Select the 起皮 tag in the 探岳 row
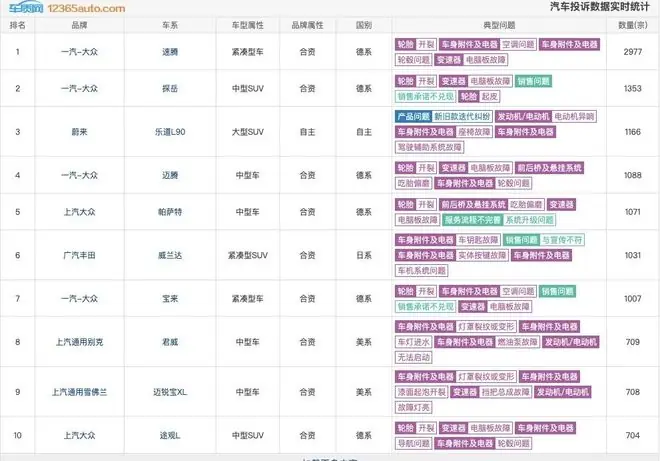 (x=490, y=96)
